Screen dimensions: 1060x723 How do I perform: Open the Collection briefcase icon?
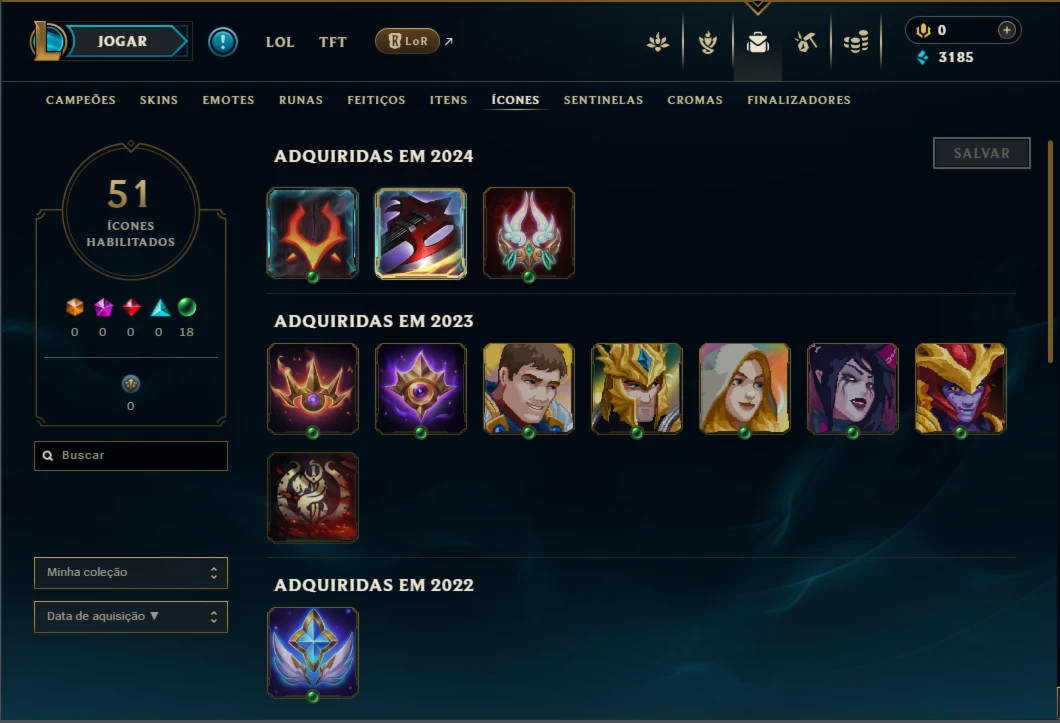[757, 43]
